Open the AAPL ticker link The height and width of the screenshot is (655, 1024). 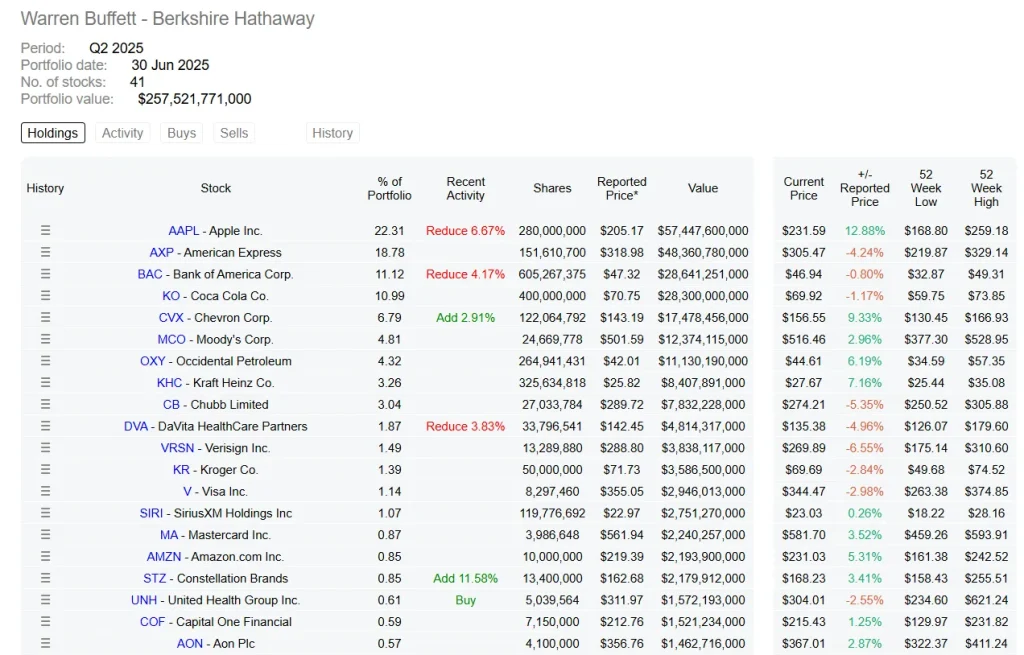click(x=184, y=231)
